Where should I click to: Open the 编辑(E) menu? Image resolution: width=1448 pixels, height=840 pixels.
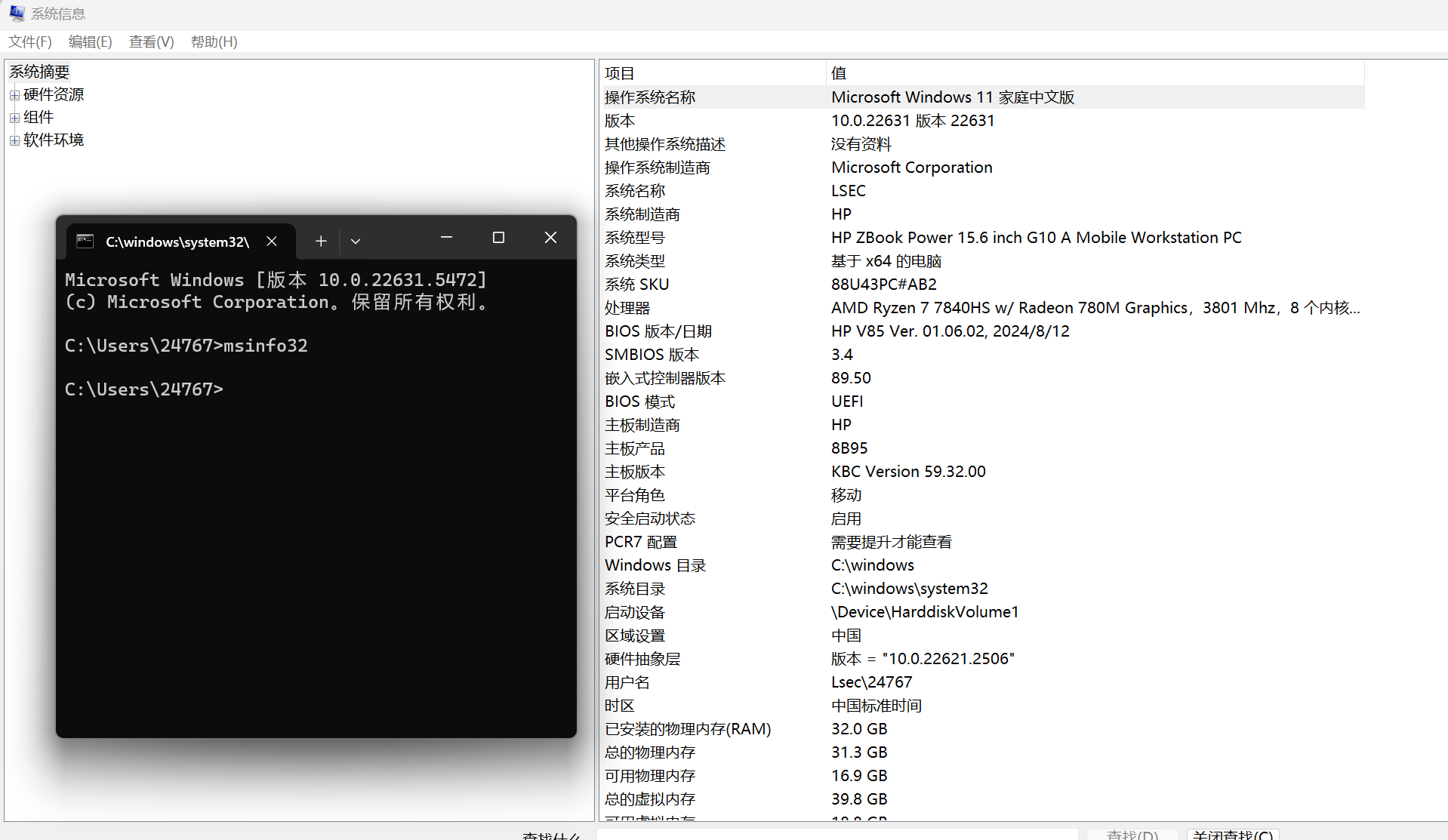[x=90, y=42]
